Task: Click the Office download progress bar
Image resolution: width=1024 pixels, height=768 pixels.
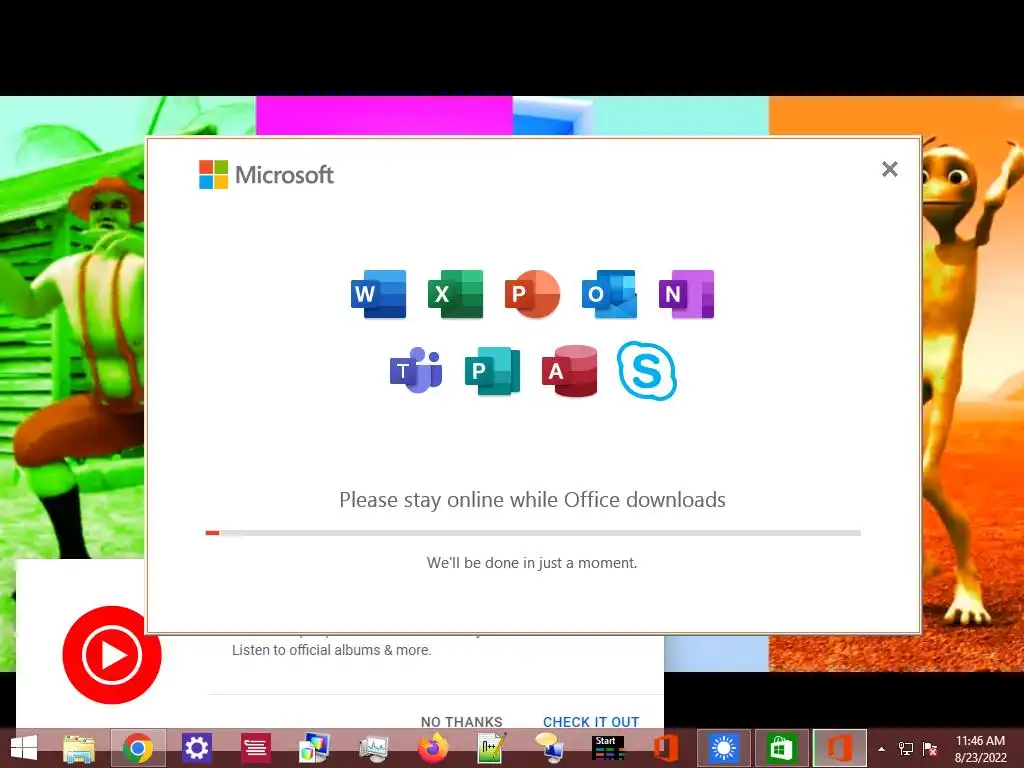Action: pyautogui.click(x=533, y=533)
